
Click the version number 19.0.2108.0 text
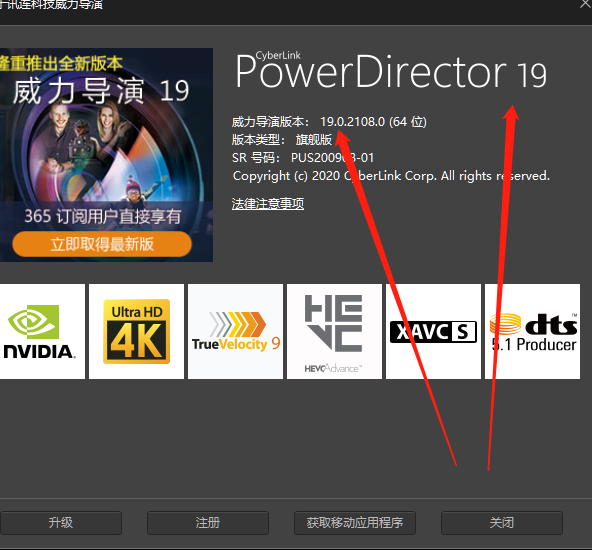[x=352, y=122]
